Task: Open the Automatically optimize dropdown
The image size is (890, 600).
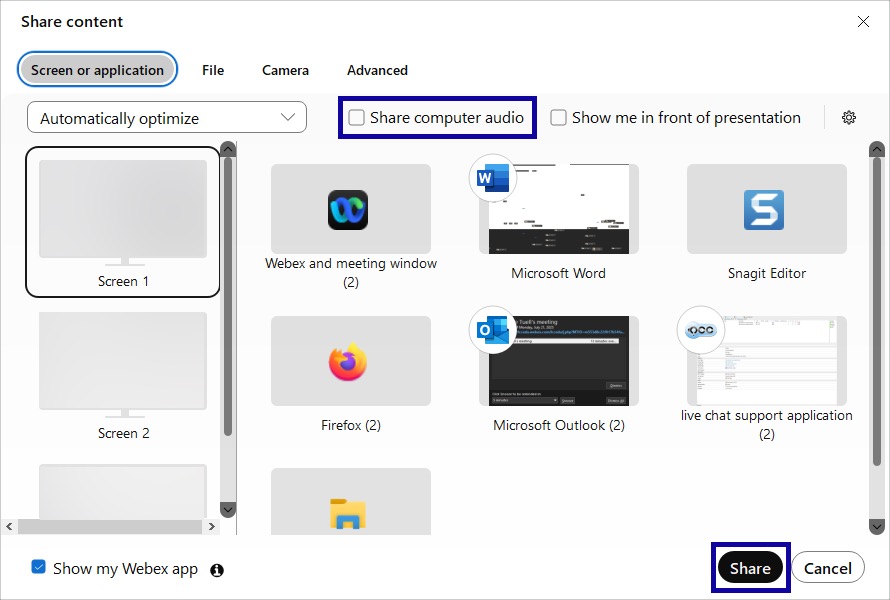Action: tap(167, 118)
